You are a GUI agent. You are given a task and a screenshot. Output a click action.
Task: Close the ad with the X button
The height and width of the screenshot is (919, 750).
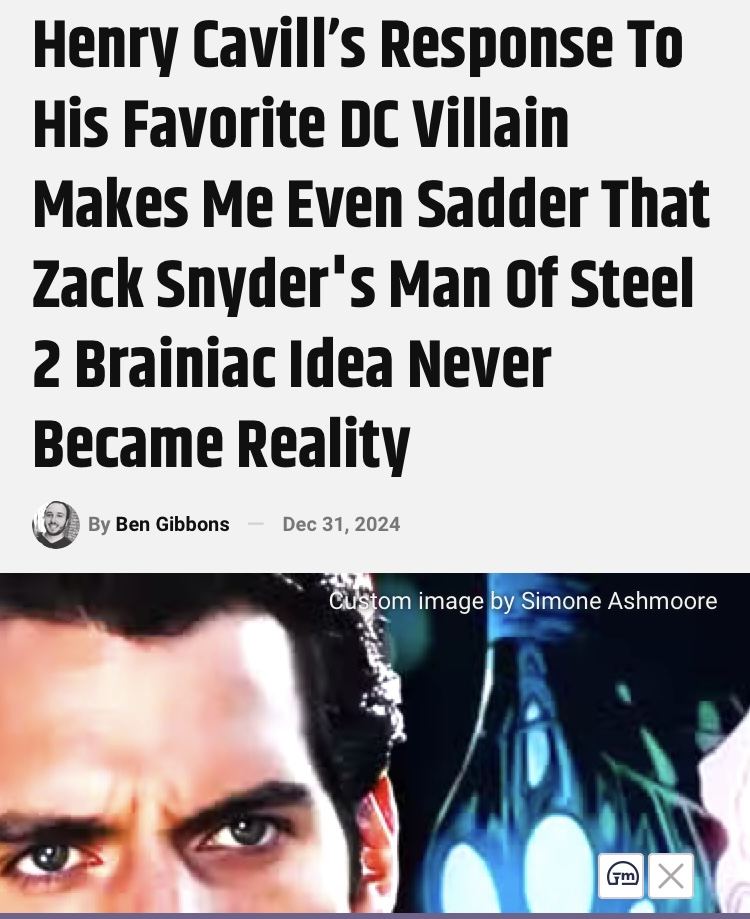[671, 876]
